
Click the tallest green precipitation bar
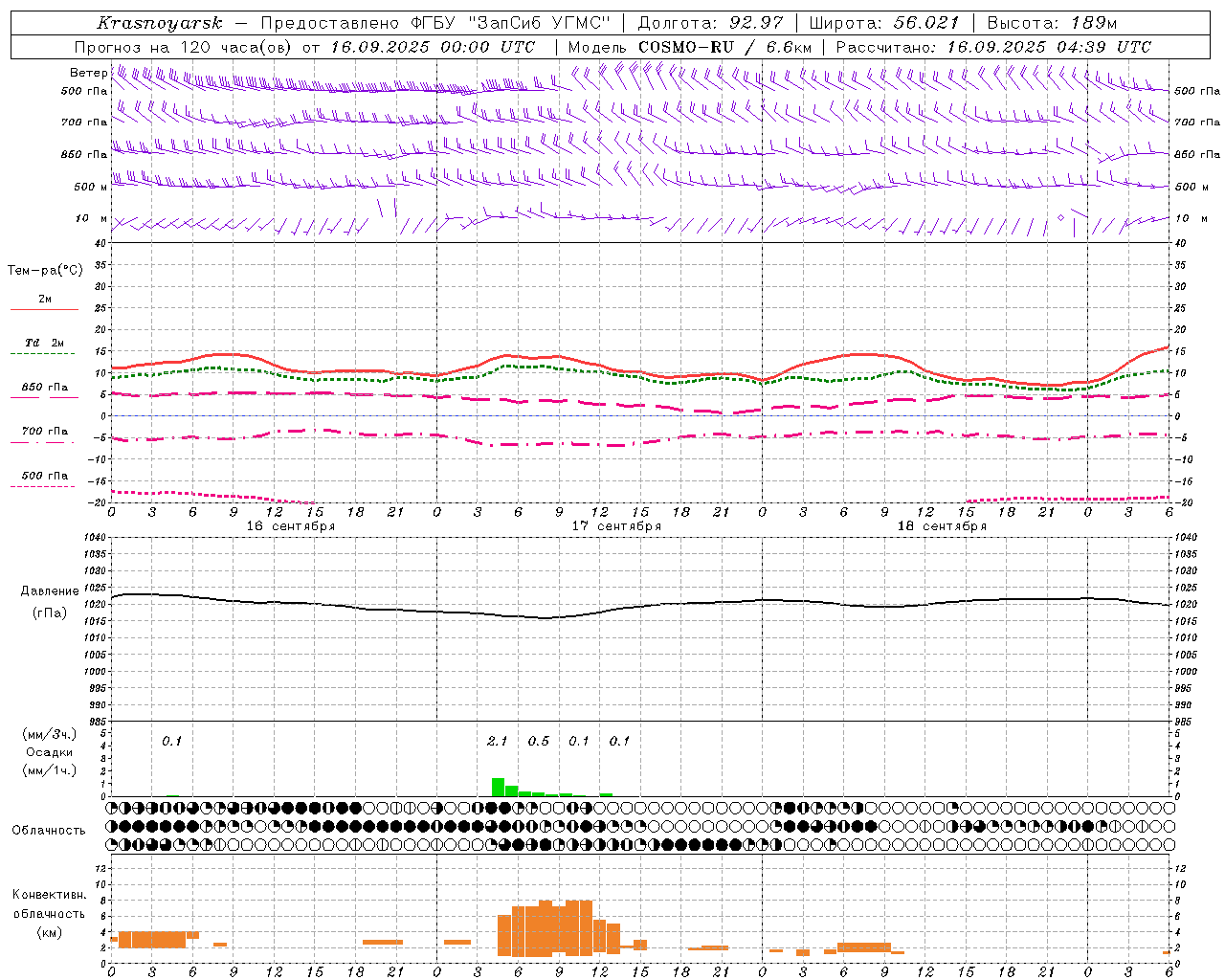498,787
